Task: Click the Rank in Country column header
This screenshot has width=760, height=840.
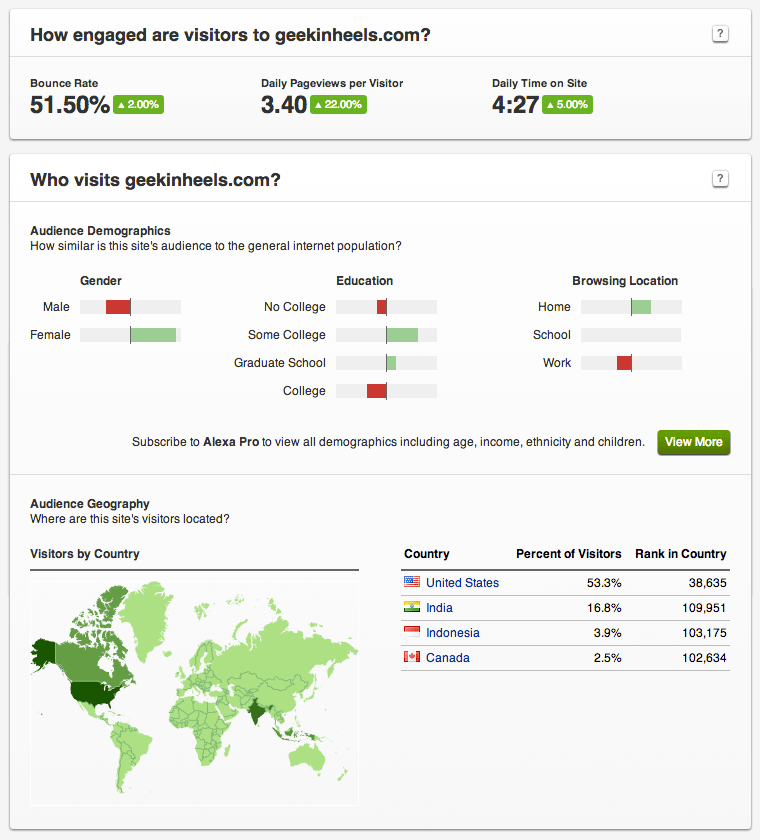Action: click(681, 554)
